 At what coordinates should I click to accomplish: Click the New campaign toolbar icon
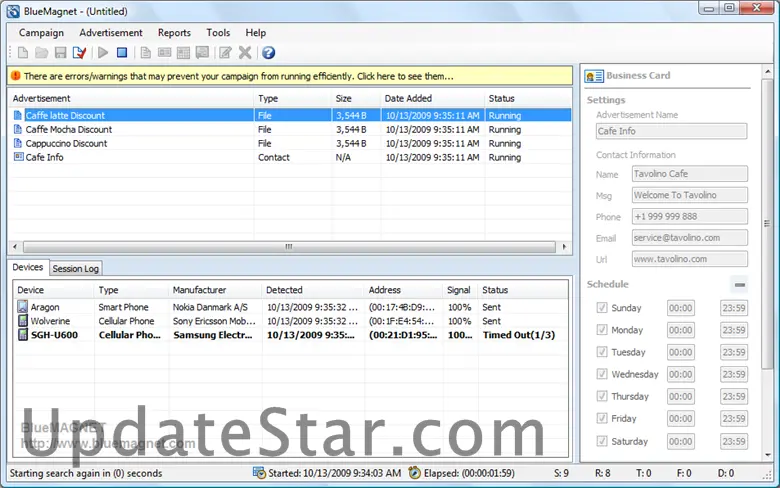23,52
